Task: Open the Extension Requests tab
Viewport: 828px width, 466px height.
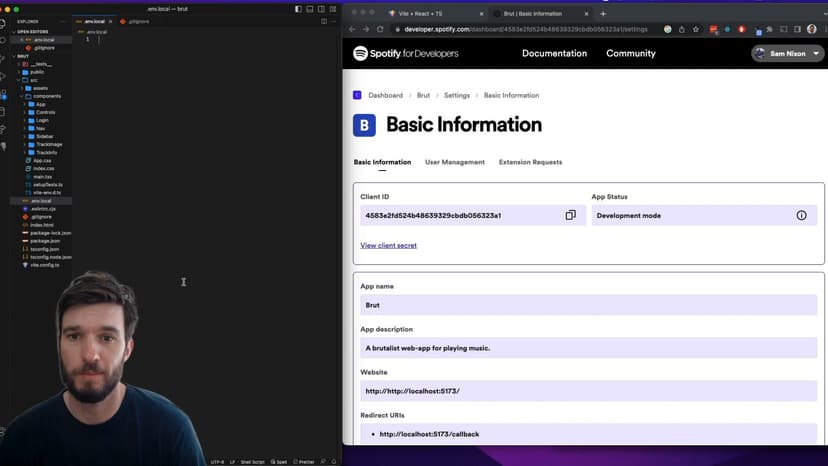Action: point(530,162)
